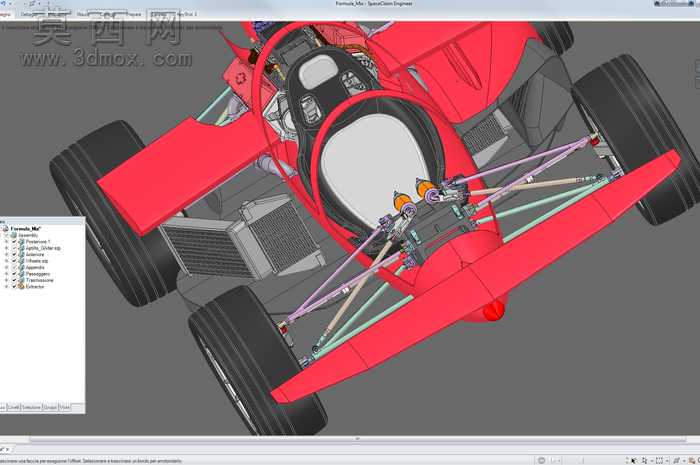Expand the Trasmissione tree node
700x465 pixels.
tap(7, 280)
